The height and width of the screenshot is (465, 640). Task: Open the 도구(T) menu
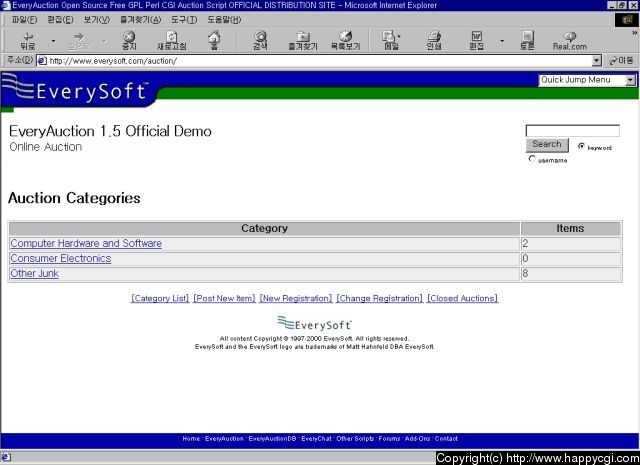pos(184,20)
